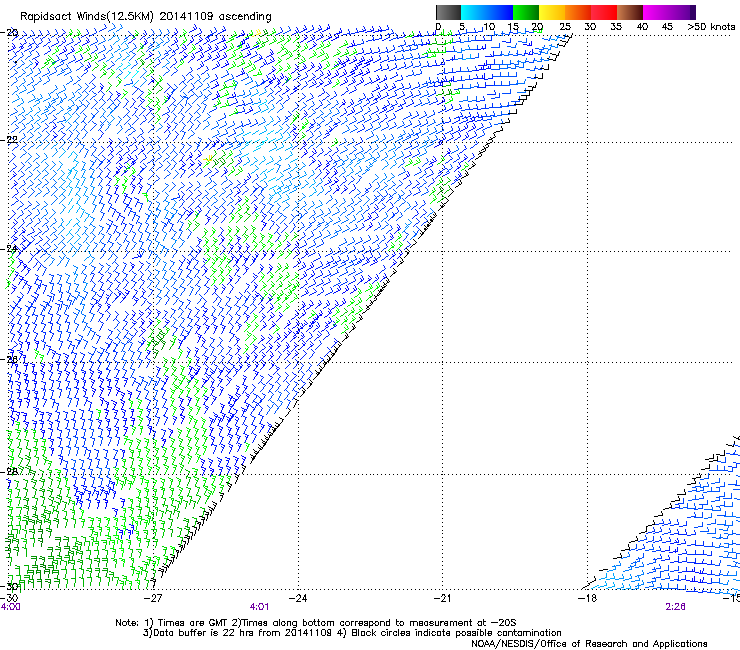Click the -24 latitude axis label

(x=9, y=249)
